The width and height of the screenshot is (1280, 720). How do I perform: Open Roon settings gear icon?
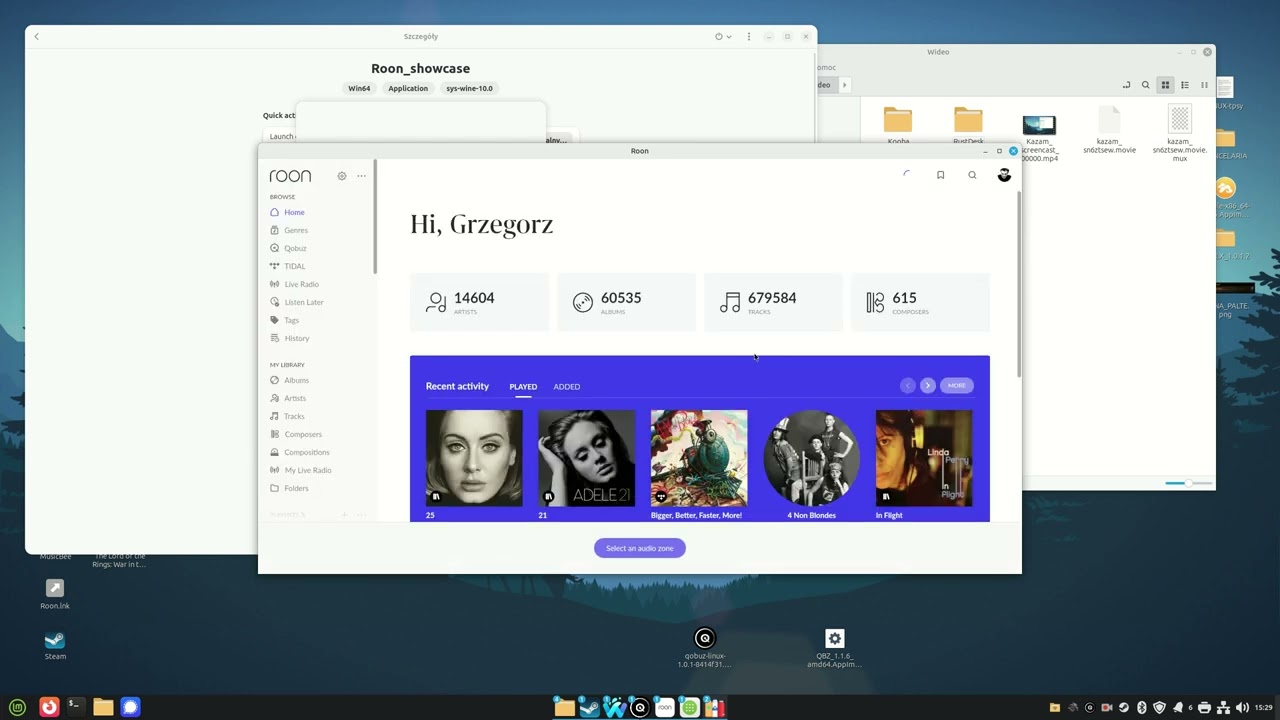(341, 176)
